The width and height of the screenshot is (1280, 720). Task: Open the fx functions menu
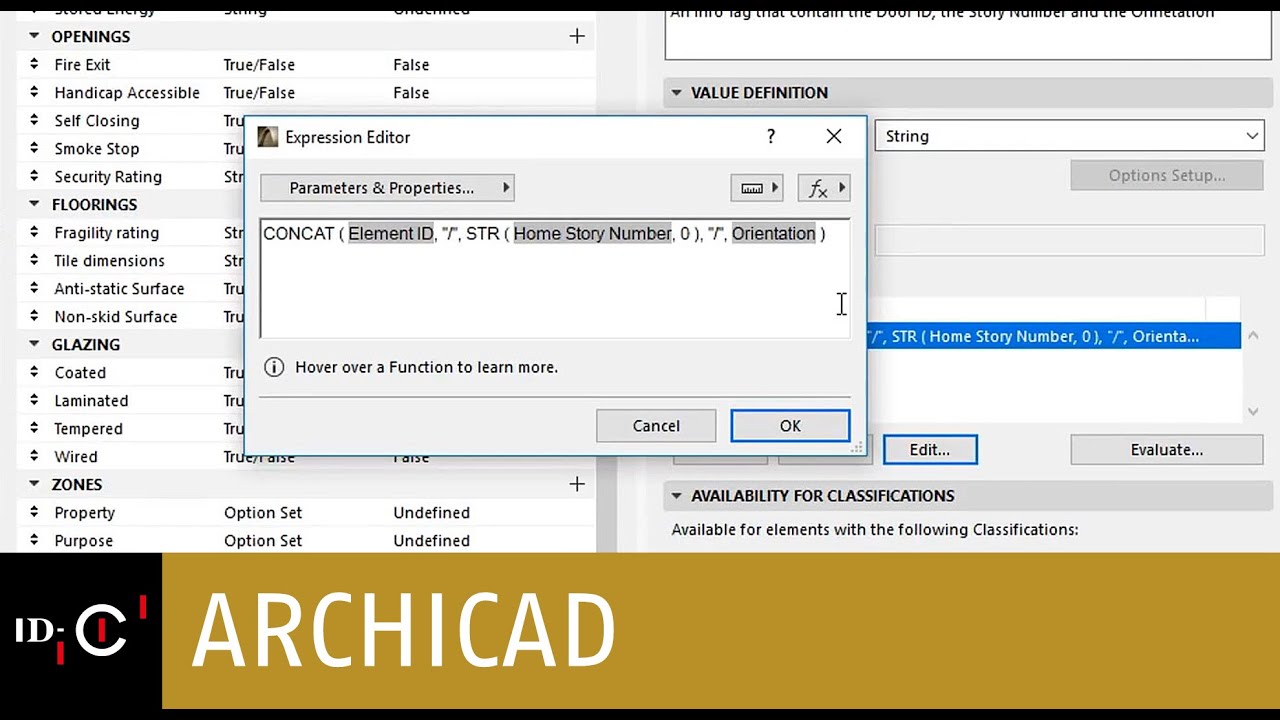824,188
